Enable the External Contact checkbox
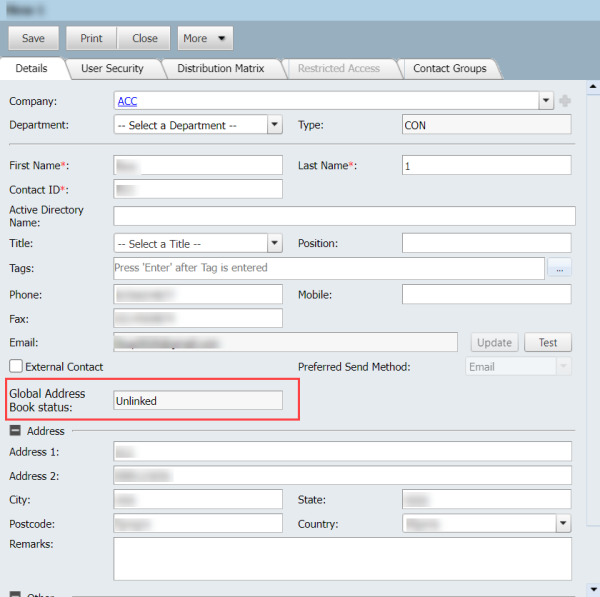The width and height of the screenshot is (600, 597). [16, 367]
